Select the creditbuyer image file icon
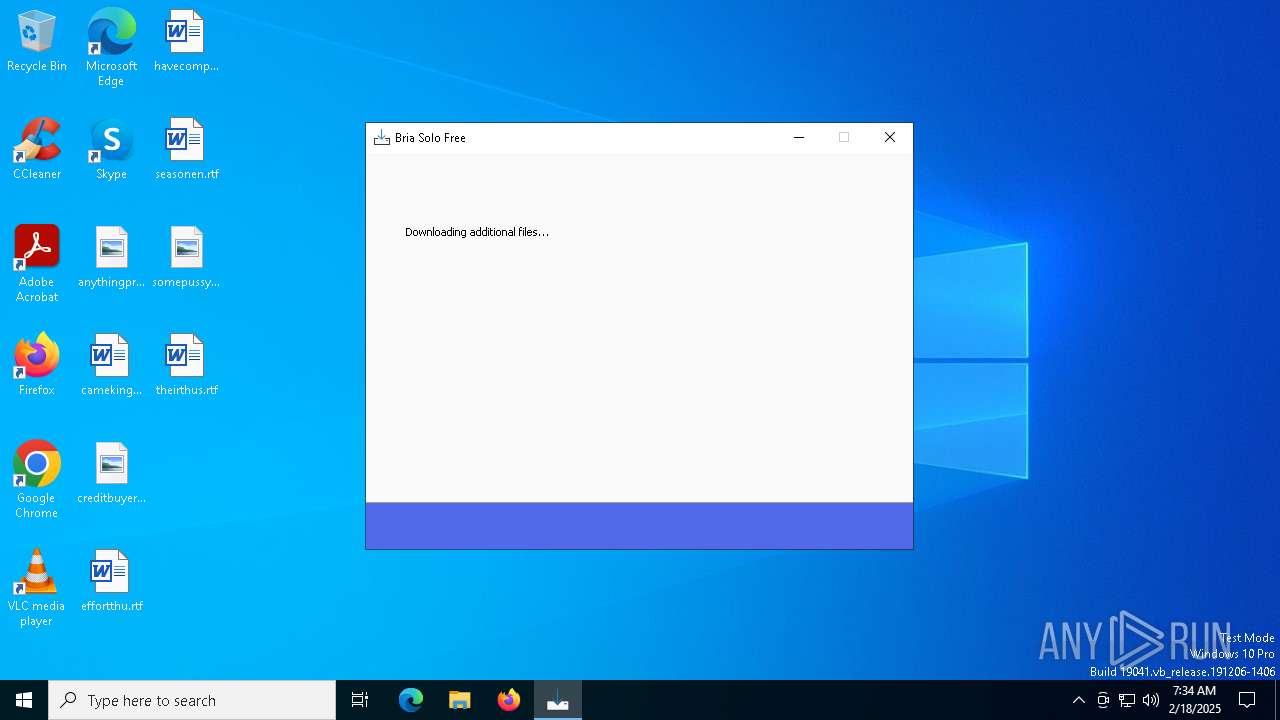The image size is (1280, 720). [x=111, y=474]
